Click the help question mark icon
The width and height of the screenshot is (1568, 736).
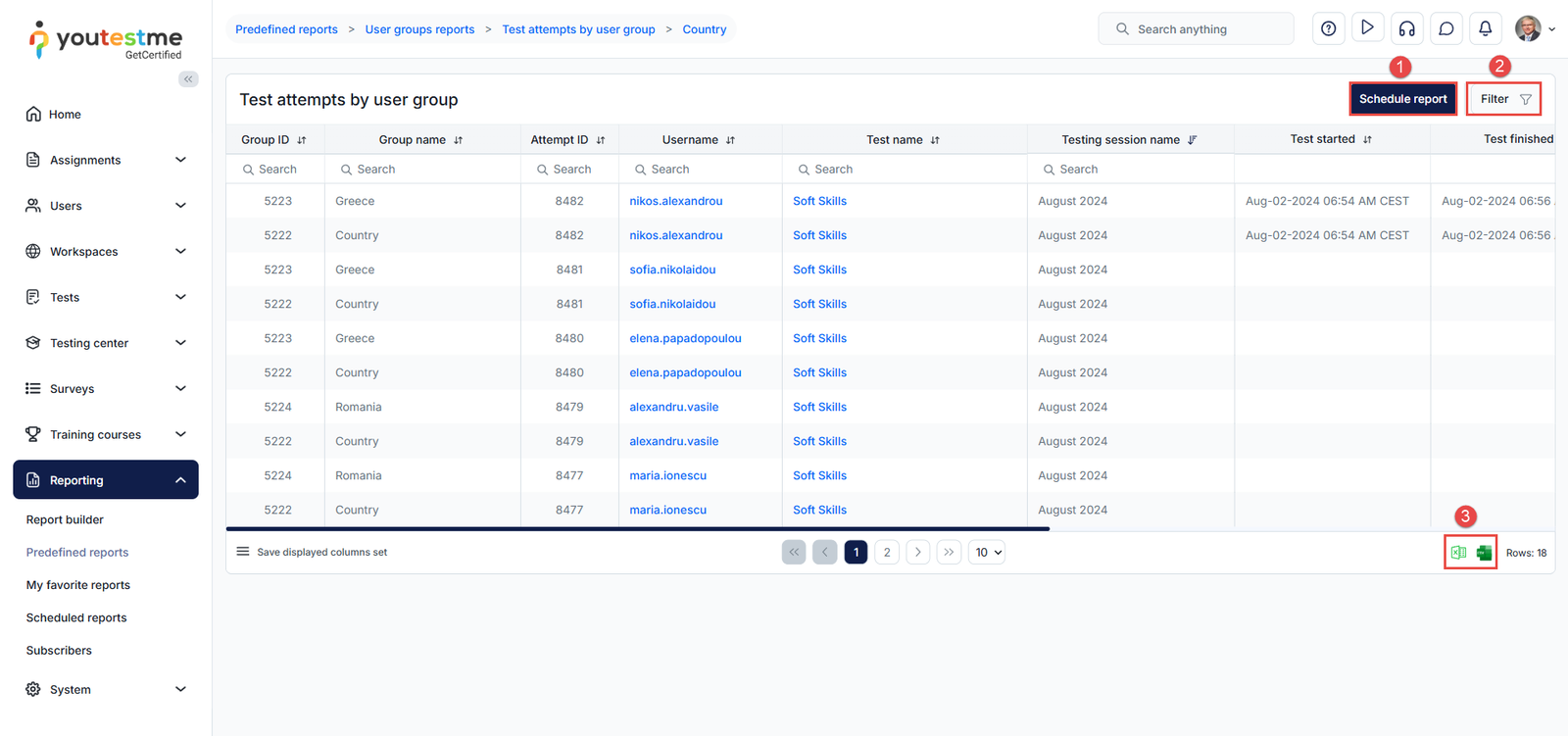(x=1328, y=29)
